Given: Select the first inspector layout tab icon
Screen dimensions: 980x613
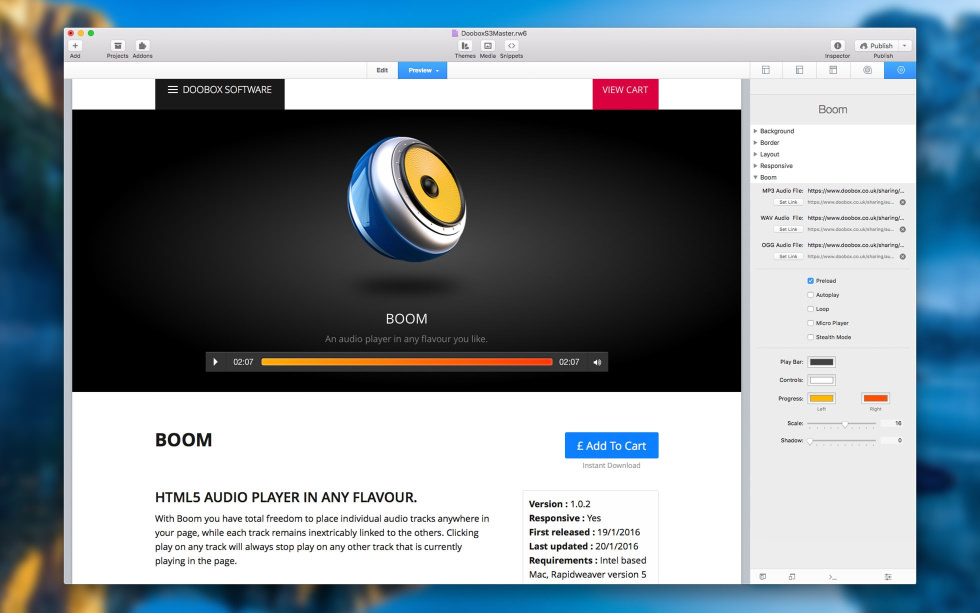Looking at the screenshot, I should [766, 70].
